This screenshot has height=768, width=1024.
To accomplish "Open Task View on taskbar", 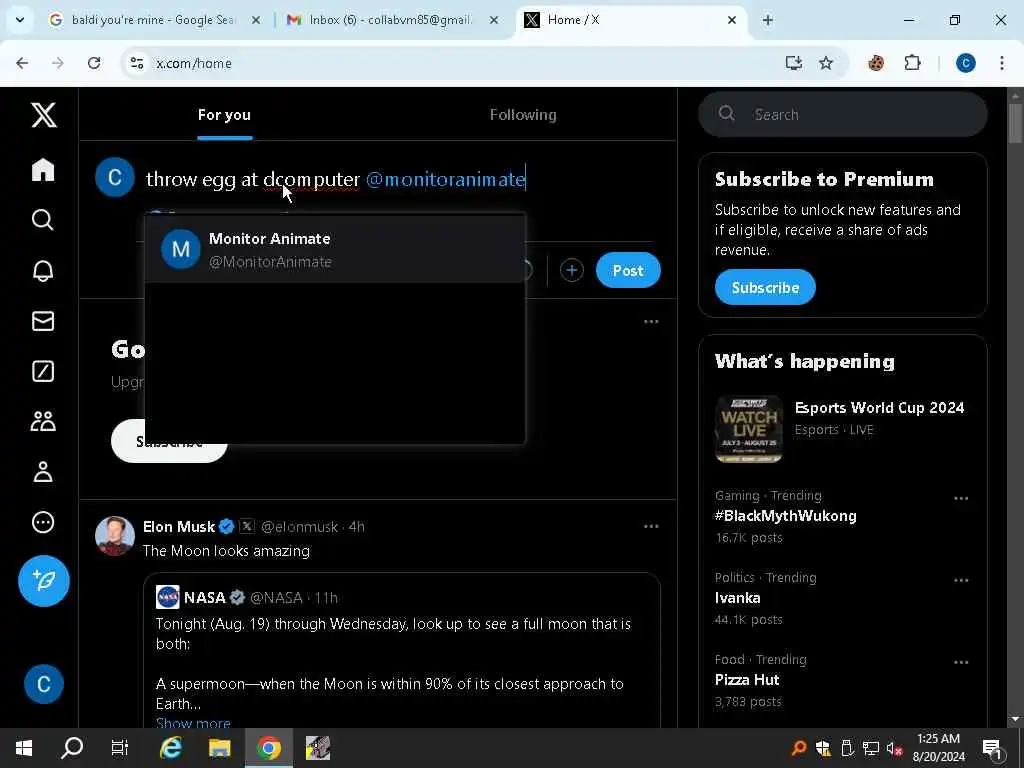I will pyautogui.click(x=120, y=748).
